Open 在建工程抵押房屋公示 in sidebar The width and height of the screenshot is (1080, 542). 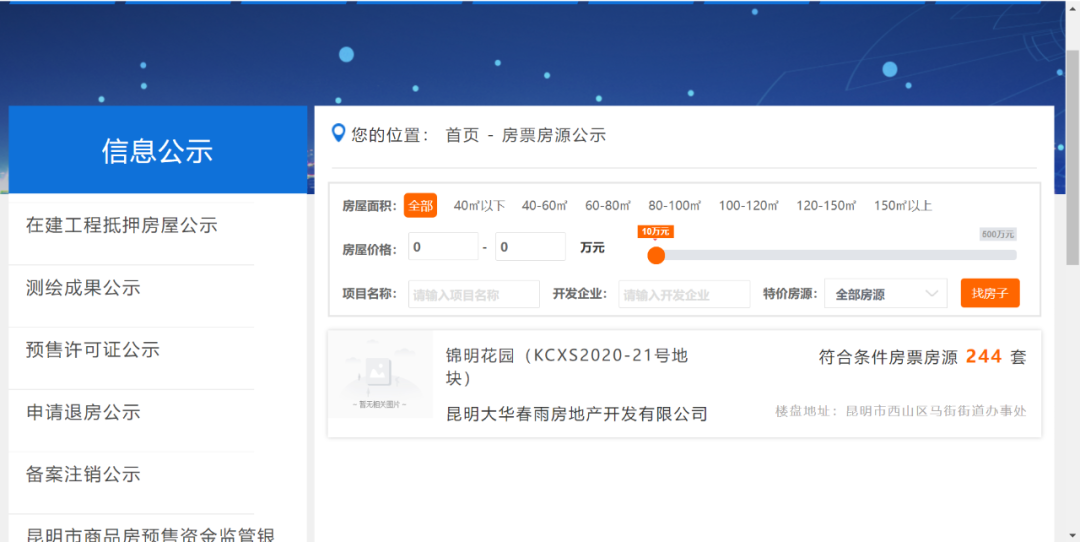[x=122, y=226]
